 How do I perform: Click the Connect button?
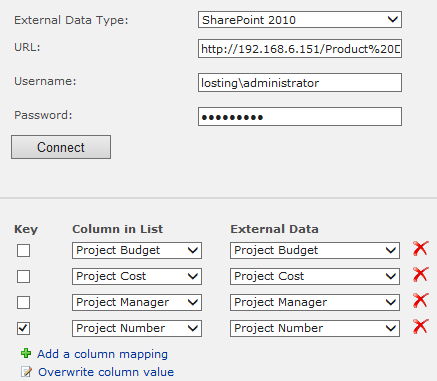click(61, 147)
